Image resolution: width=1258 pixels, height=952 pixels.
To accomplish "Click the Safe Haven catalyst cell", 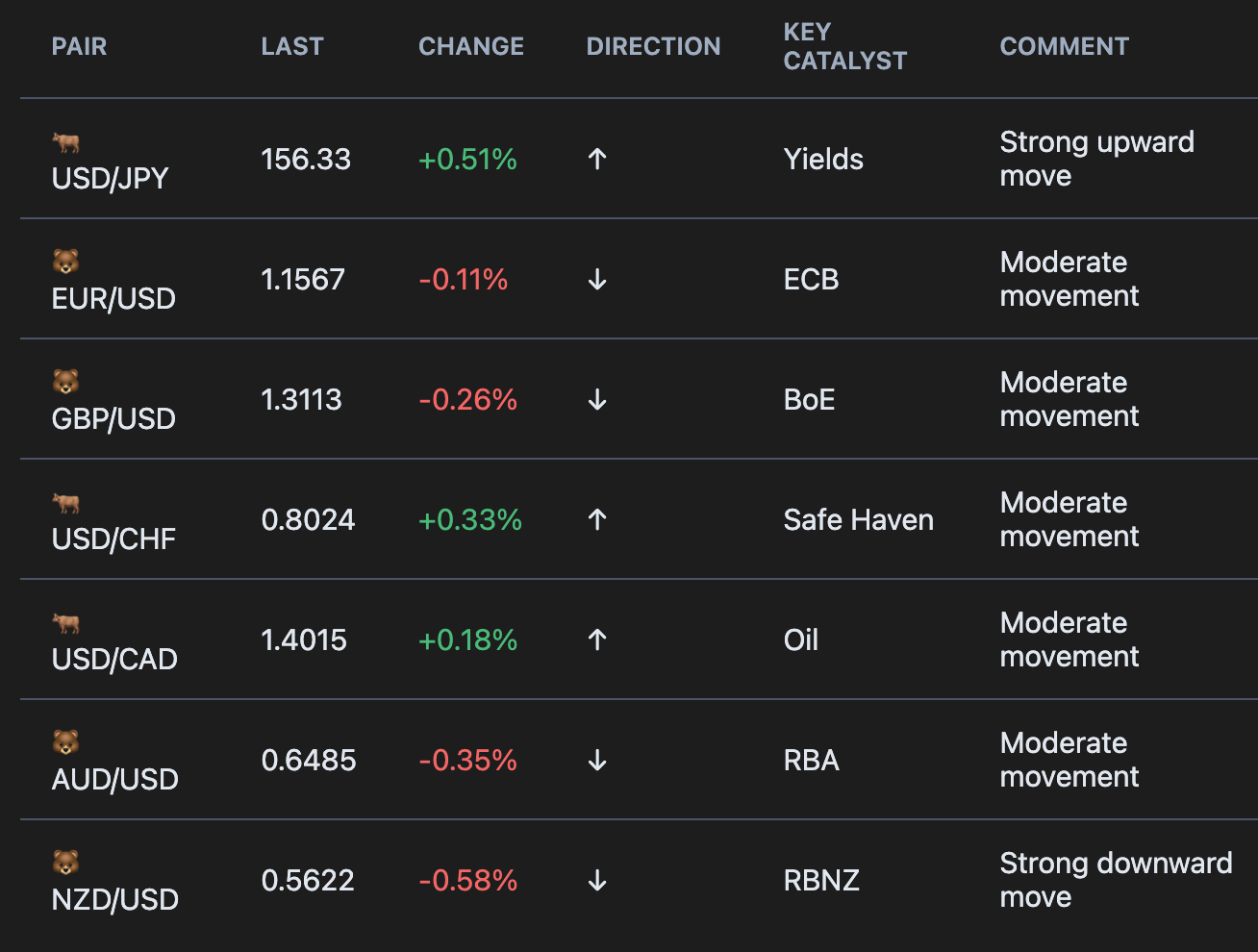I will pos(859,520).
